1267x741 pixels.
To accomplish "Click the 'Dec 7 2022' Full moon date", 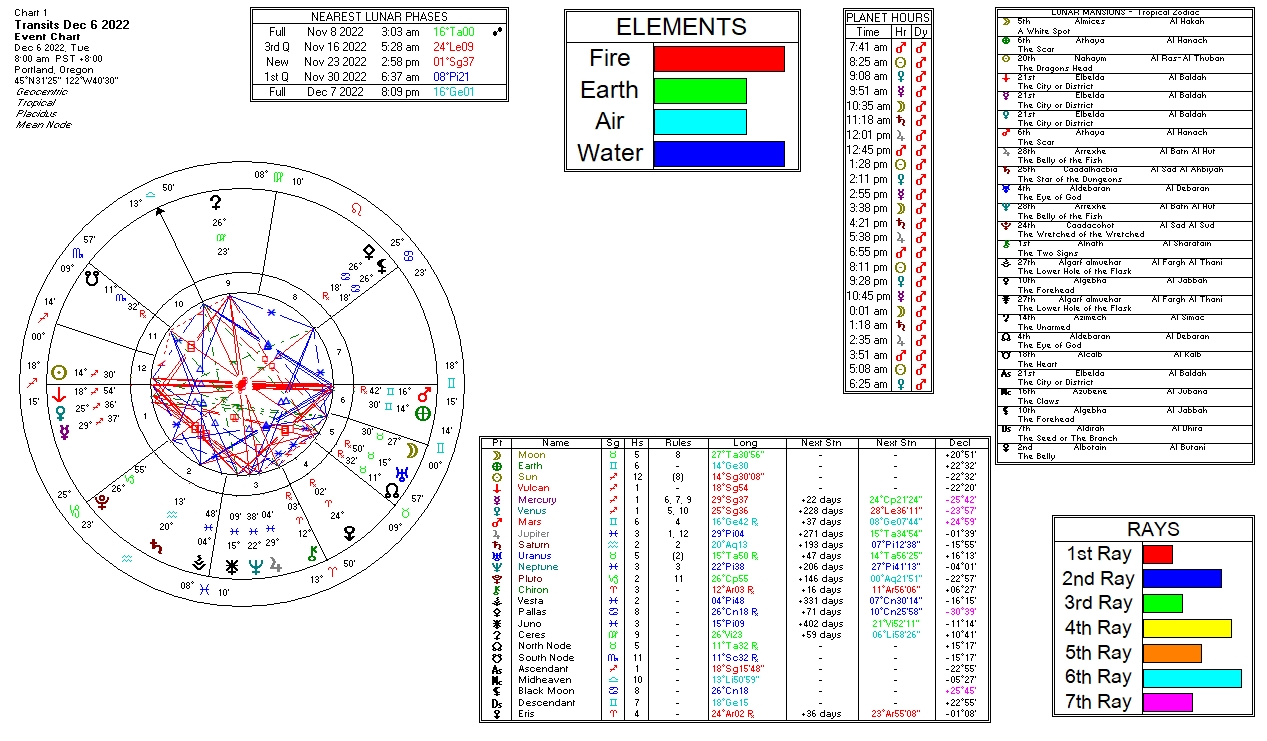I will pos(334,92).
